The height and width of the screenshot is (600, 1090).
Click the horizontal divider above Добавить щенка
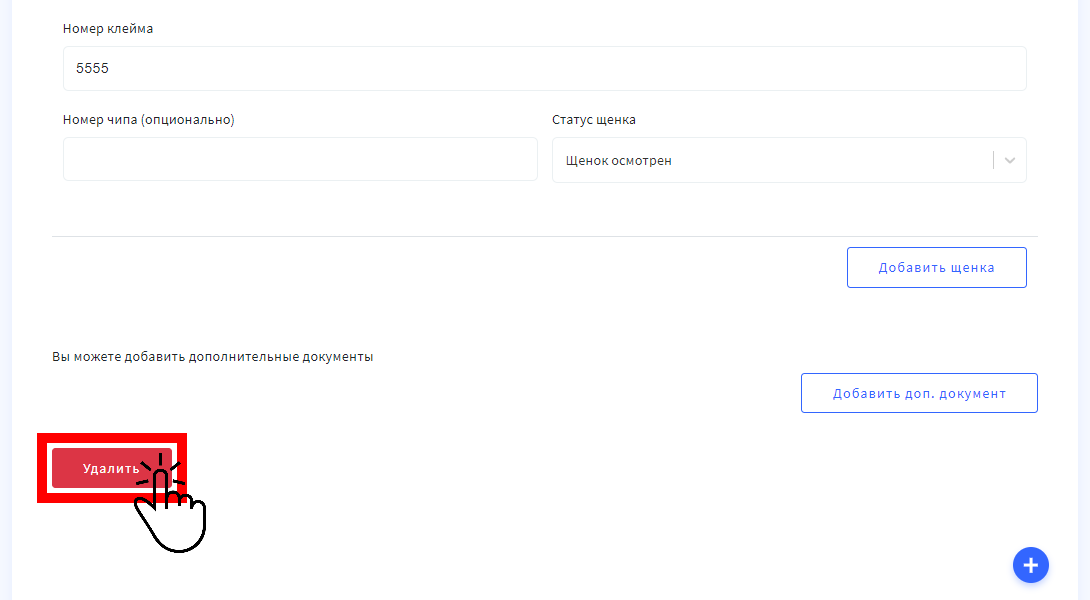click(544, 236)
